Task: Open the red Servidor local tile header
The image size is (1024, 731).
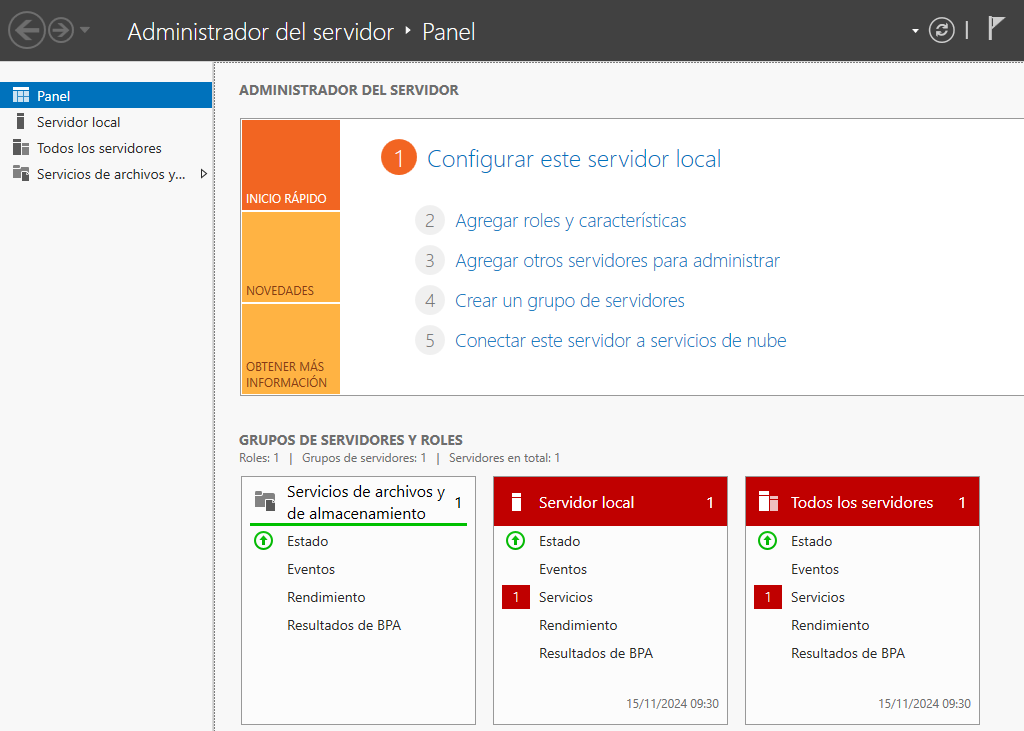Action: click(610, 502)
